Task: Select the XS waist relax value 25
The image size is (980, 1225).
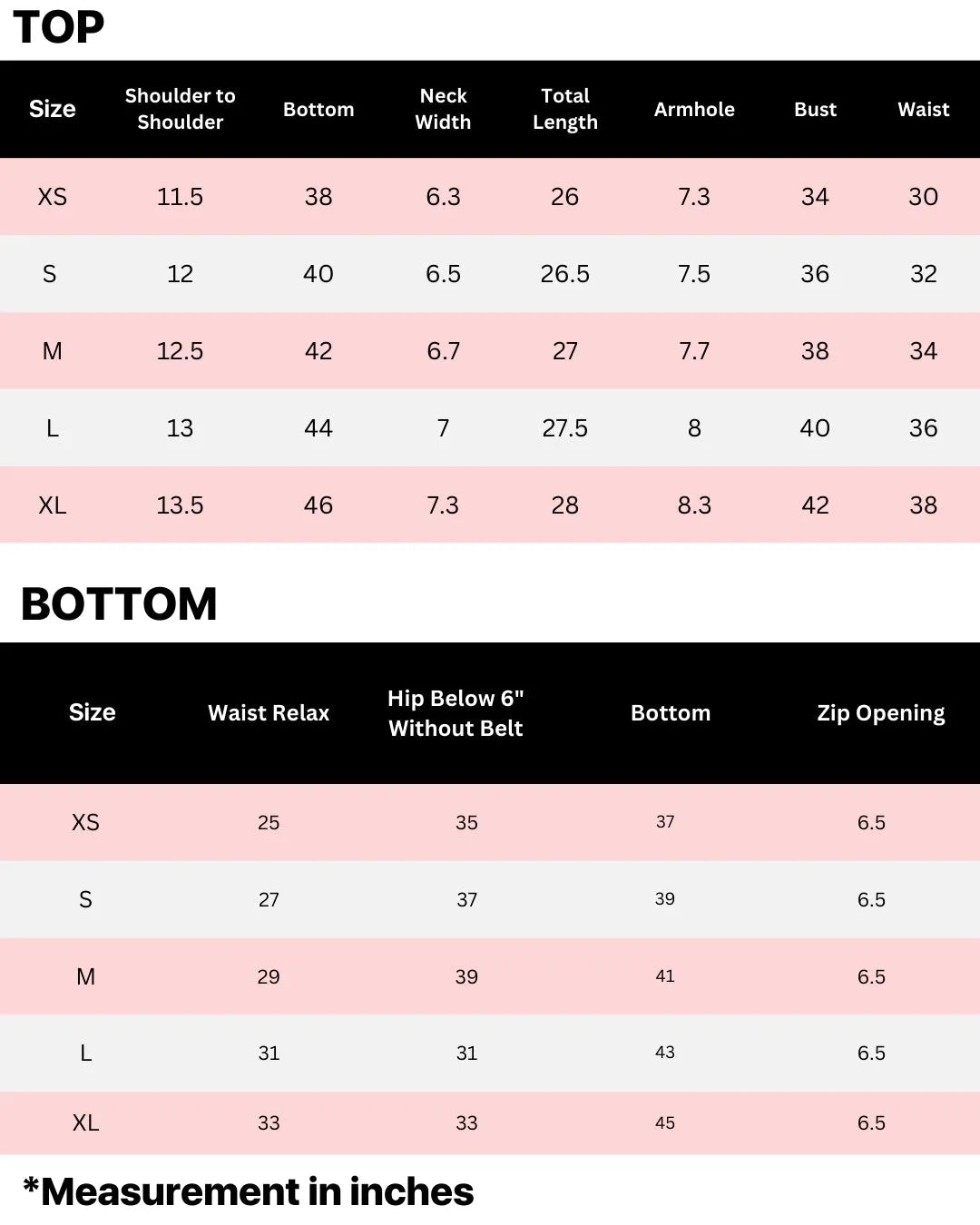Action: [269, 823]
